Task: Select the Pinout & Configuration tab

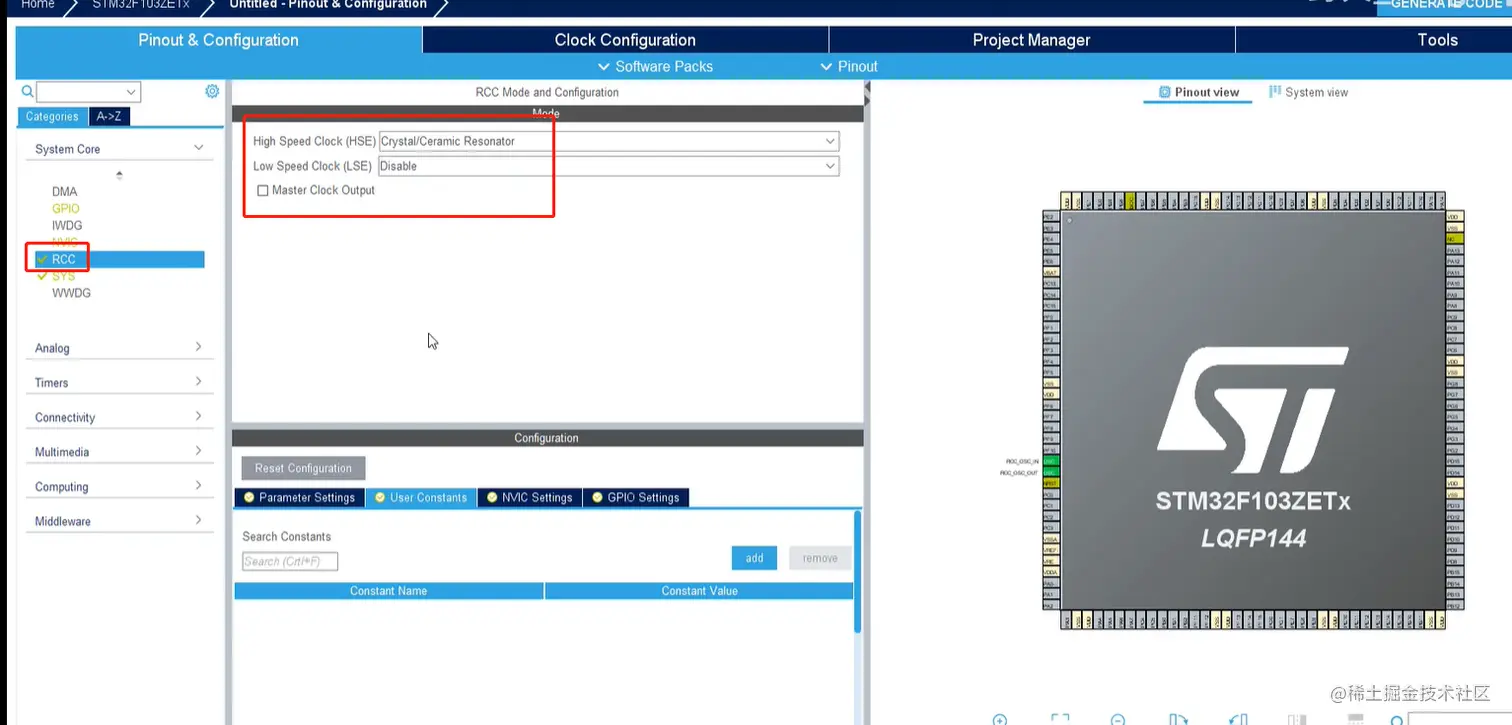Action: click(218, 40)
